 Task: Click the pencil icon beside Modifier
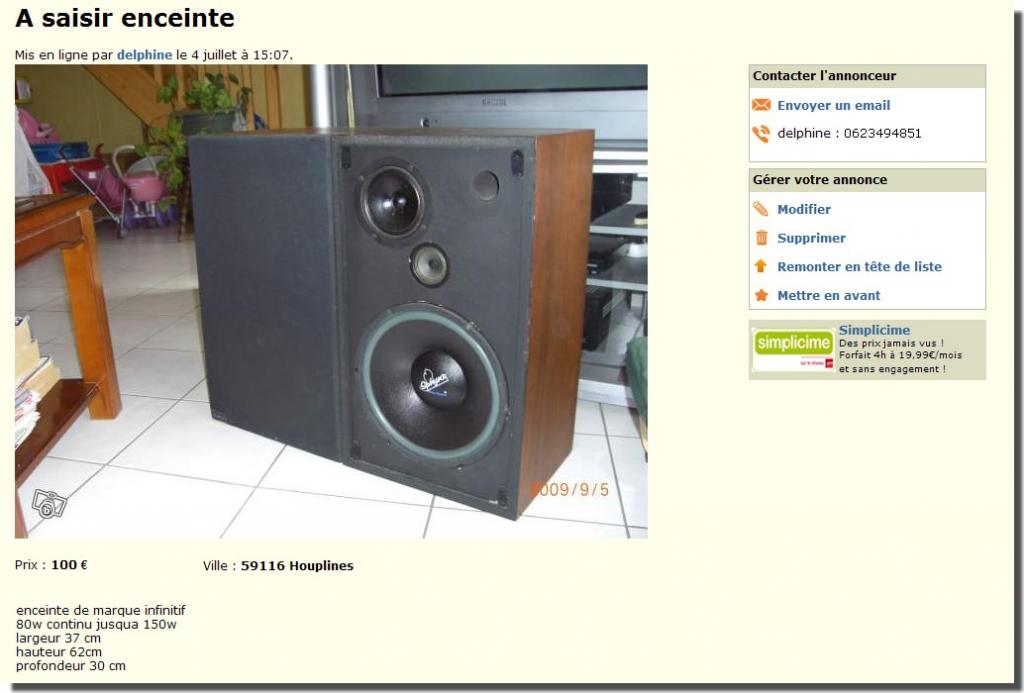(x=761, y=209)
